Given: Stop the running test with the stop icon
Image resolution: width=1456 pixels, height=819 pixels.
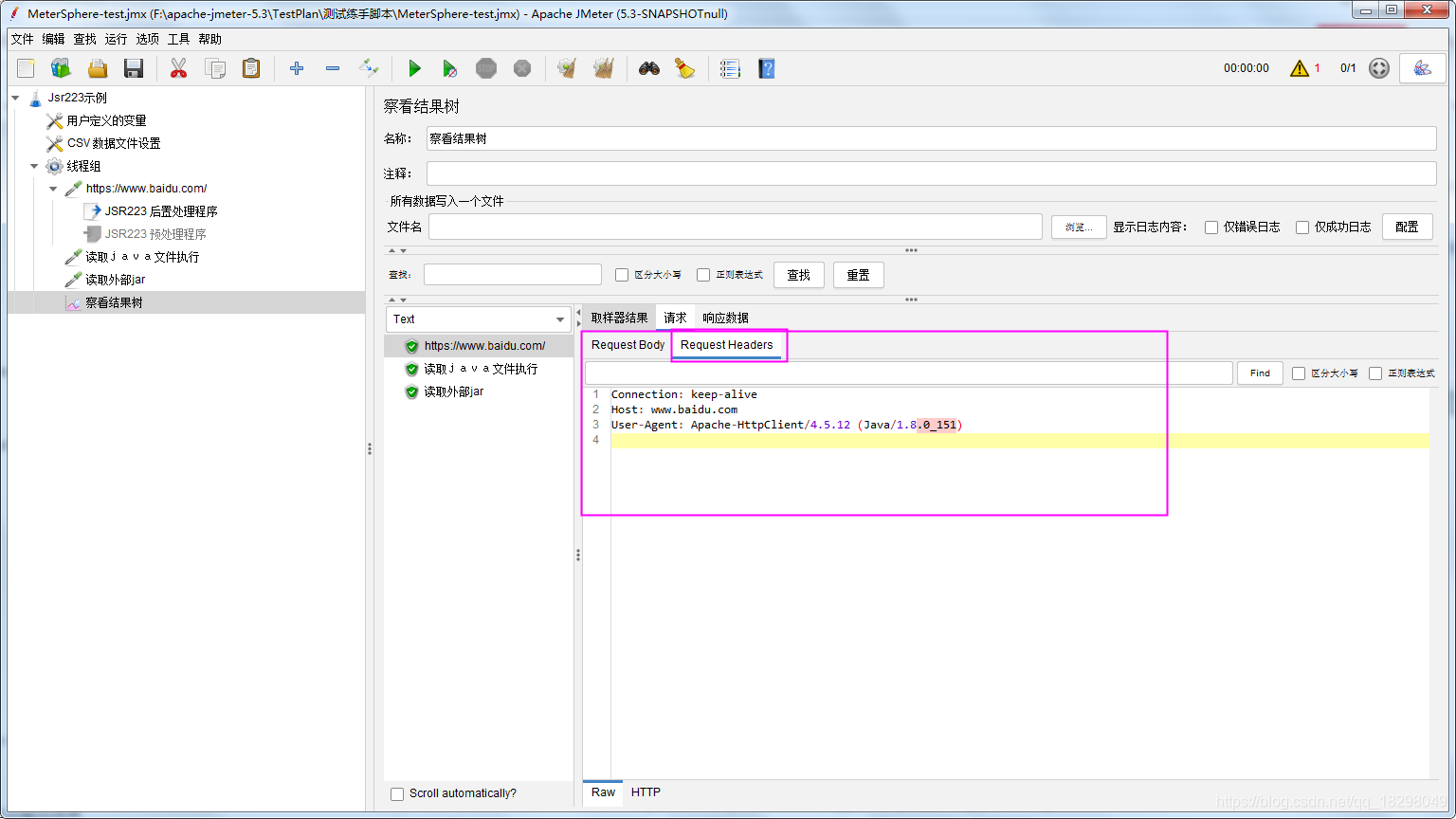Looking at the screenshot, I should [x=486, y=67].
